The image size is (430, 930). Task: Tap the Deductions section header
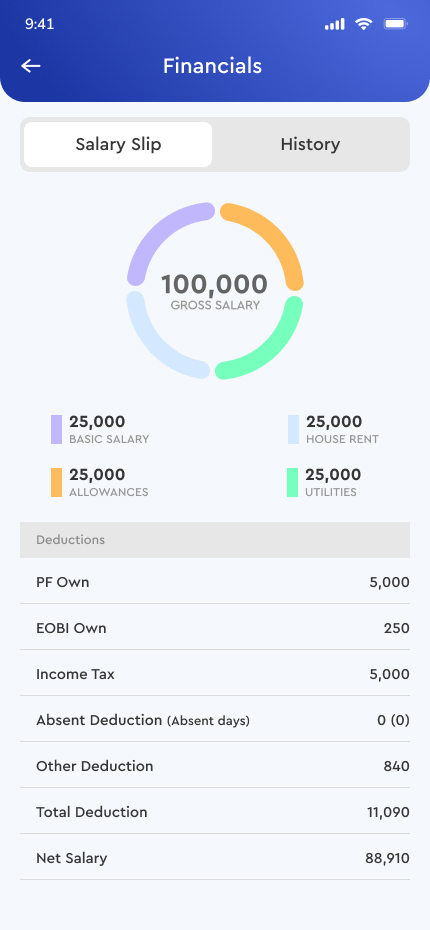pos(215,540)
